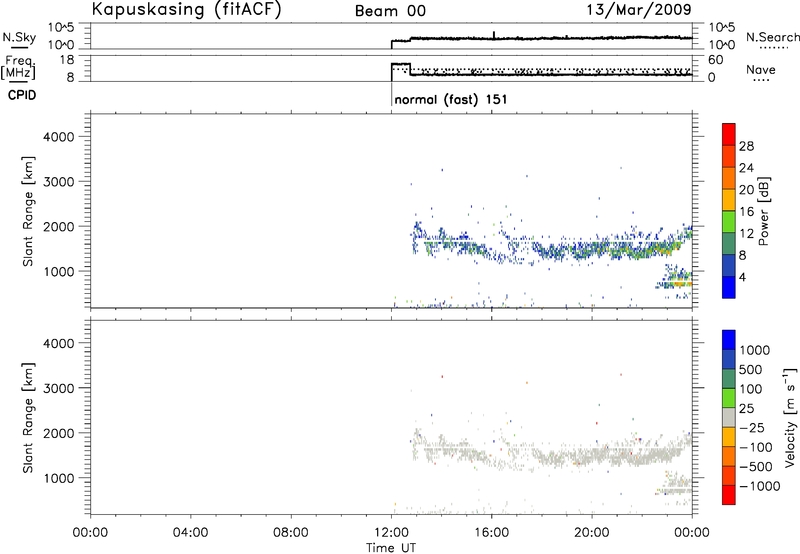This screenshot has width=800, height=554.
Task: Click the 'Velocity [m s-1]' colorbar label
Action: tap(790, 417)
